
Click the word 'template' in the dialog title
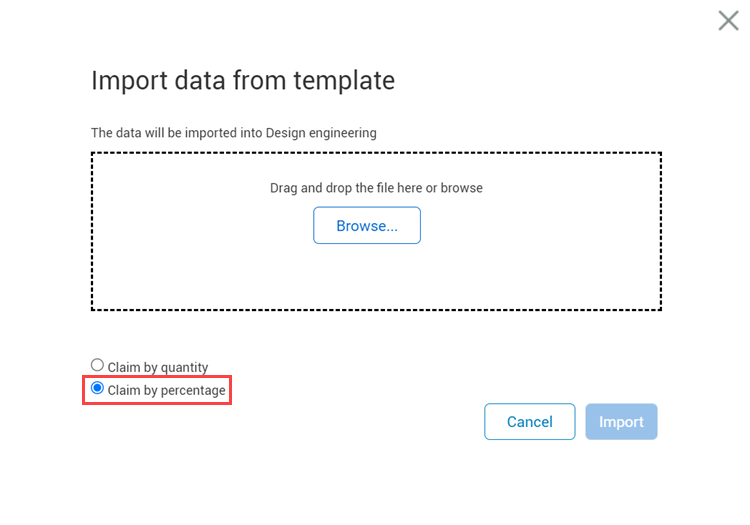(x=348, y=80)
